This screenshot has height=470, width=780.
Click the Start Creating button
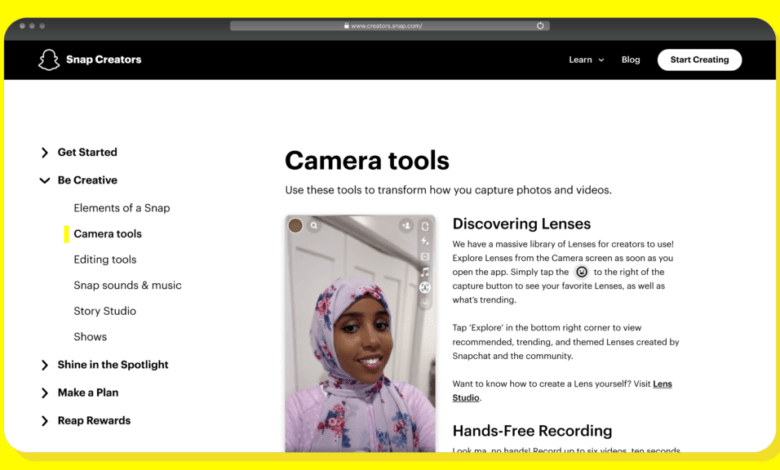699,60
